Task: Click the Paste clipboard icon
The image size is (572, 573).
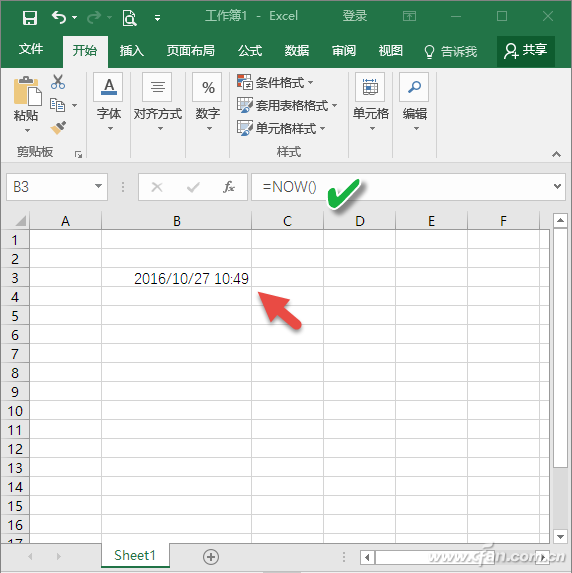Action: click(27, 91)
